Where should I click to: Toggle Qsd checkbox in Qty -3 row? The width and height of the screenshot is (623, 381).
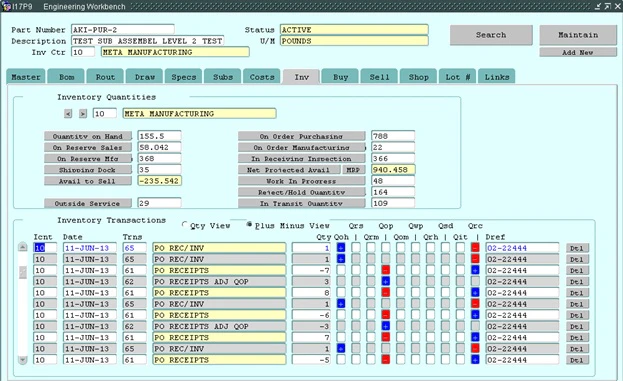tap(445, 326)
